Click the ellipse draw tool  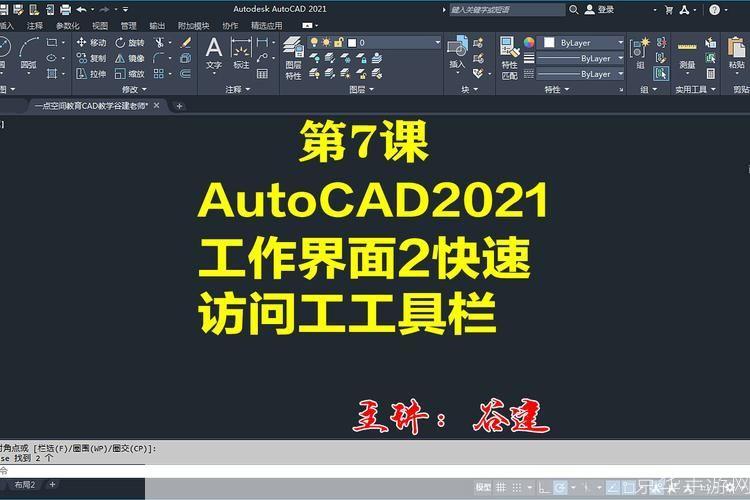pyautogui.click(x=52, y=58)
